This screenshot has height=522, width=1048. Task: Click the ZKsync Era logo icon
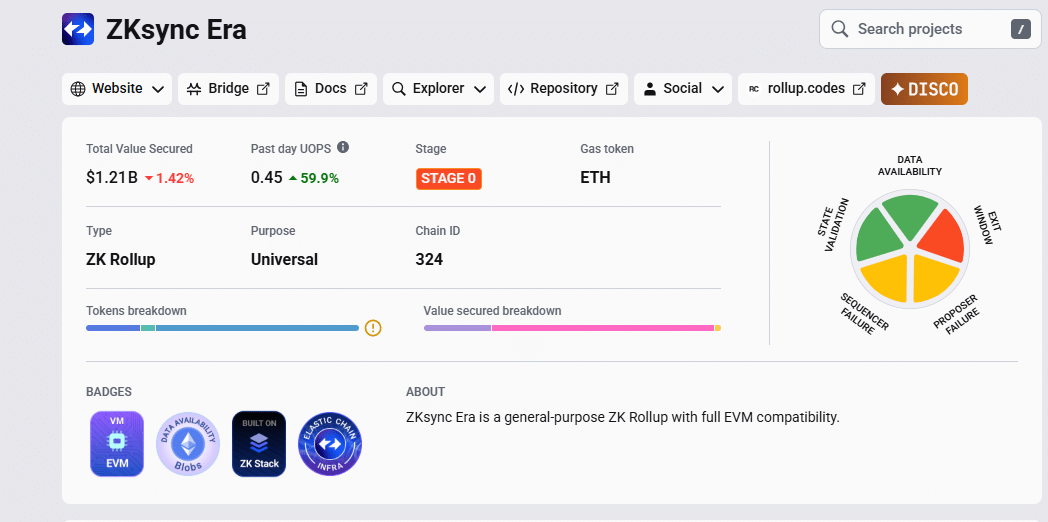[x=78, y=29]
